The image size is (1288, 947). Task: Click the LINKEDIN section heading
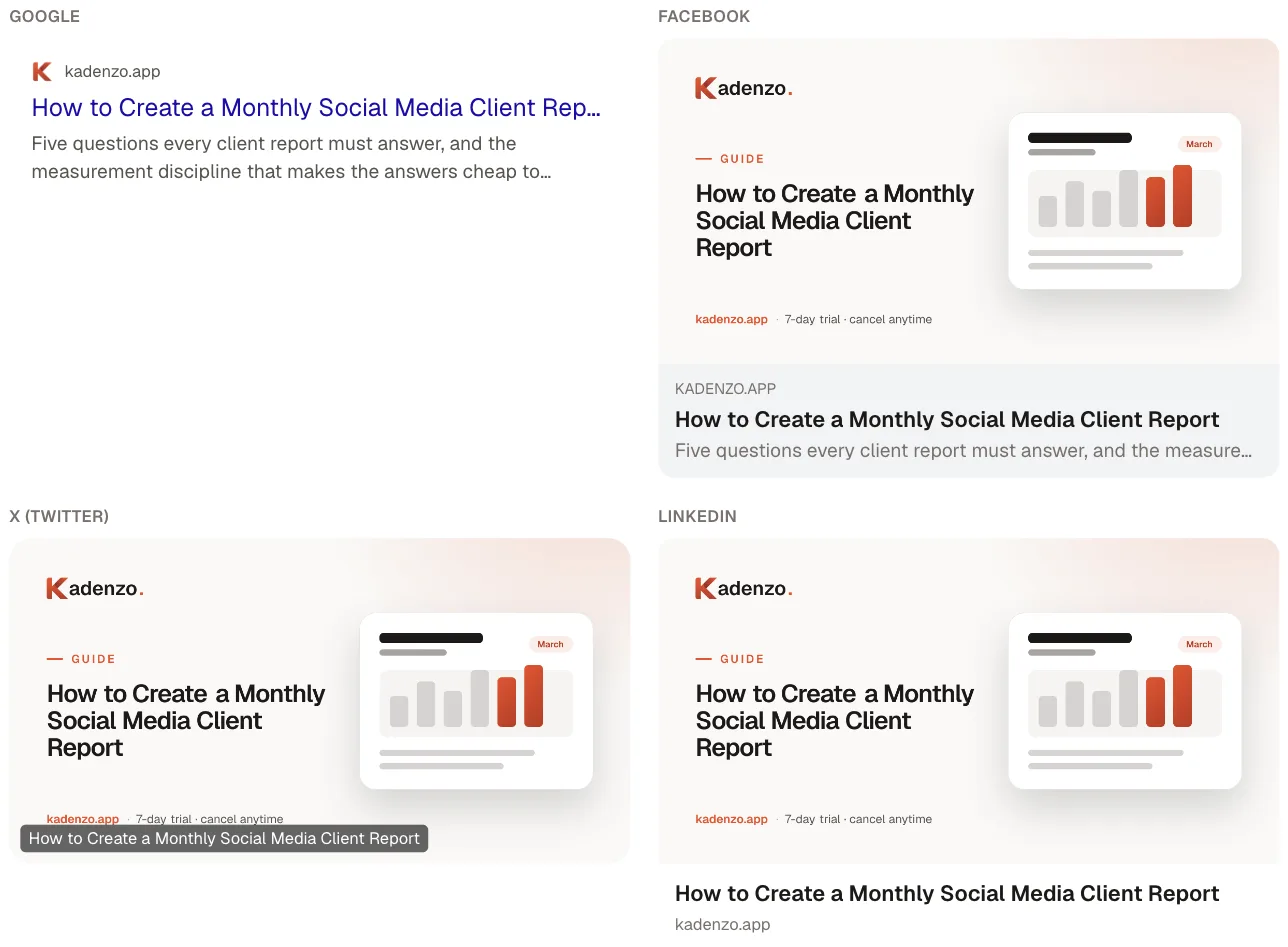(x=697, y=517)
